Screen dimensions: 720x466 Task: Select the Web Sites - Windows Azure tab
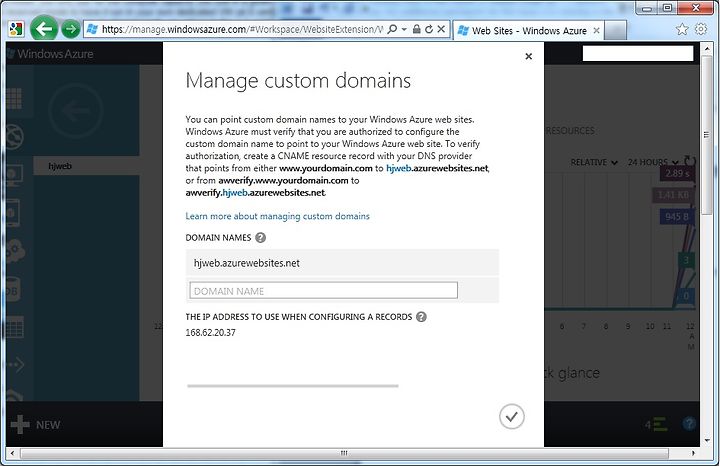click(528, 31)
